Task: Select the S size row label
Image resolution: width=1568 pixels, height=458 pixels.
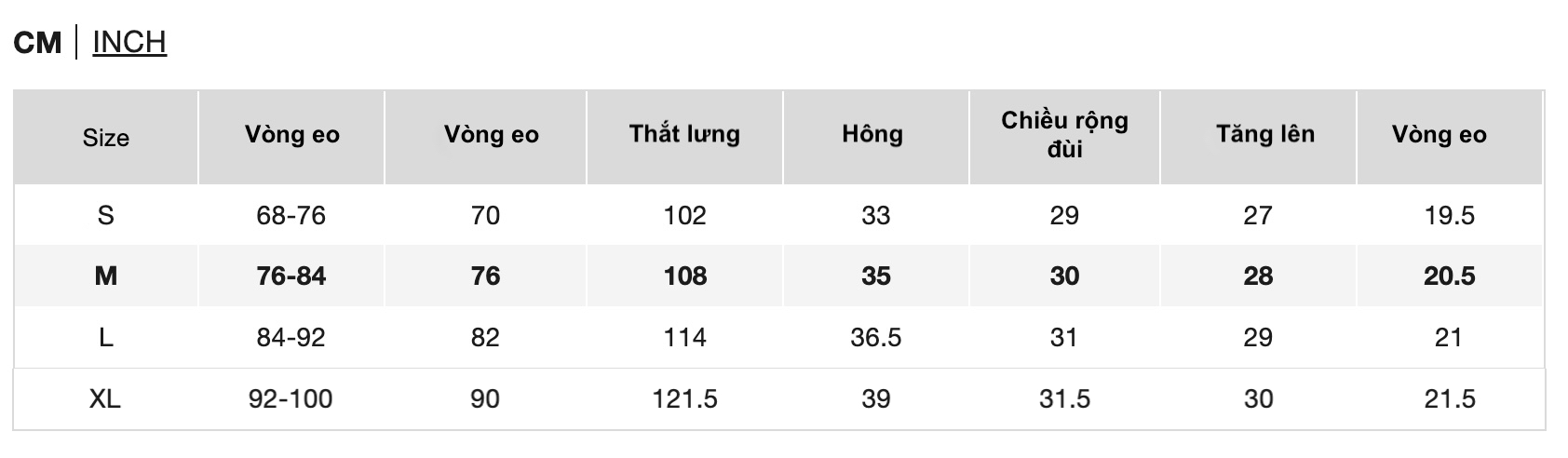Action: point(106,215)
